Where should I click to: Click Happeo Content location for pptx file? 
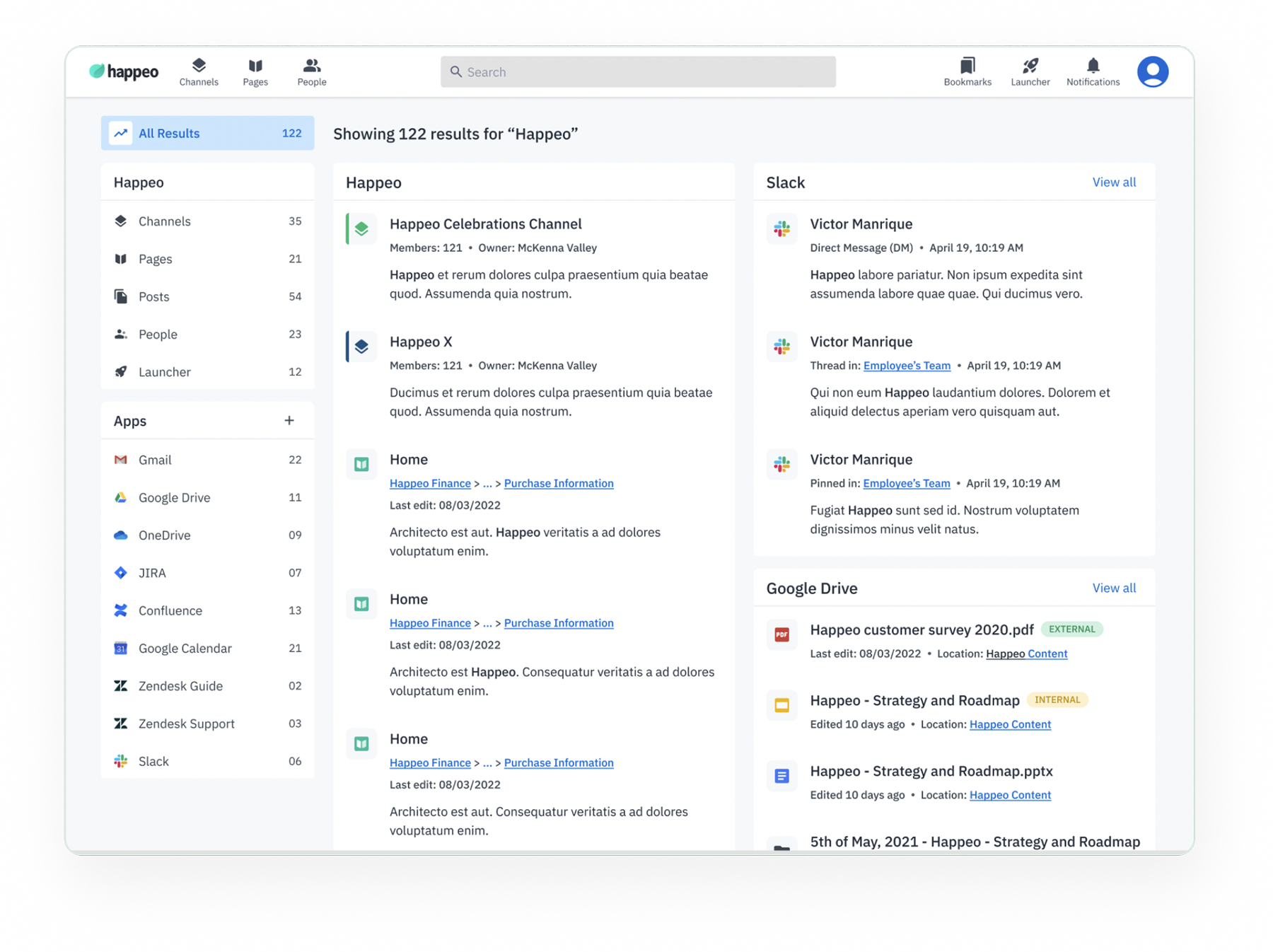click(x=1010, y=795)
